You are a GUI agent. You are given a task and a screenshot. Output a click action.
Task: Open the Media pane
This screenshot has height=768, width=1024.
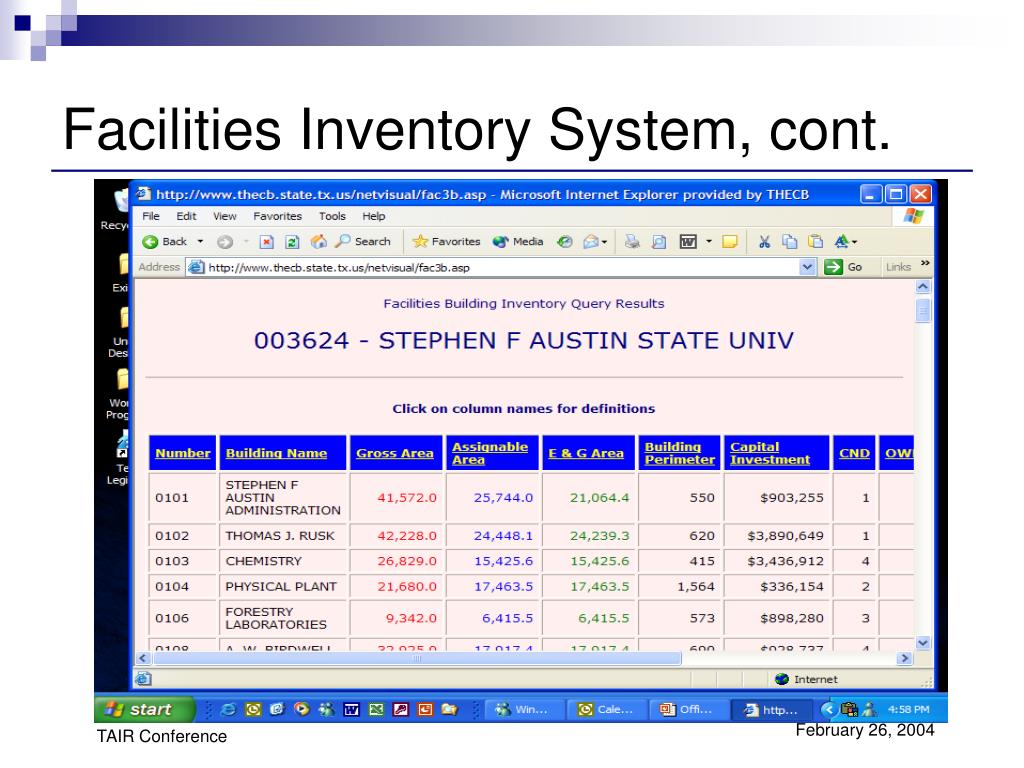pyautogui.click(x=519, y=242)
